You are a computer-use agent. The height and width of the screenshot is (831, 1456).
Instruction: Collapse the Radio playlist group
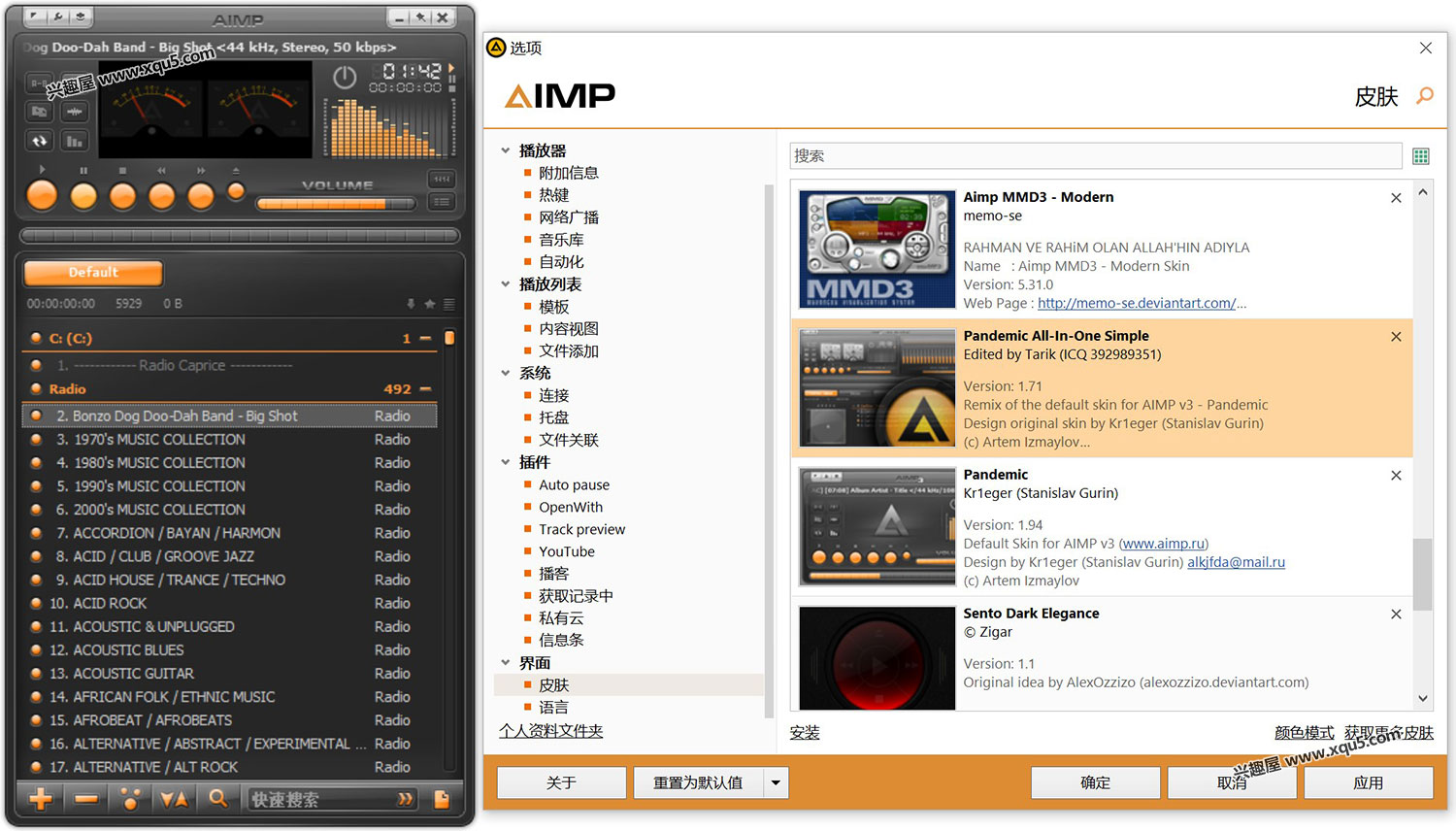pos(425,389)
